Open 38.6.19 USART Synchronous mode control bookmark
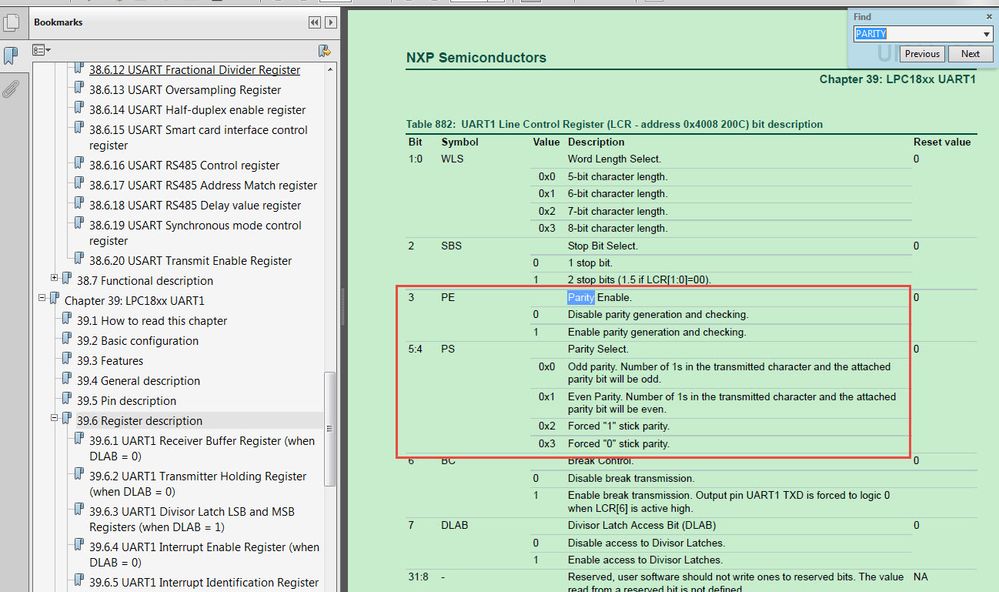 (x=195, y=233)
